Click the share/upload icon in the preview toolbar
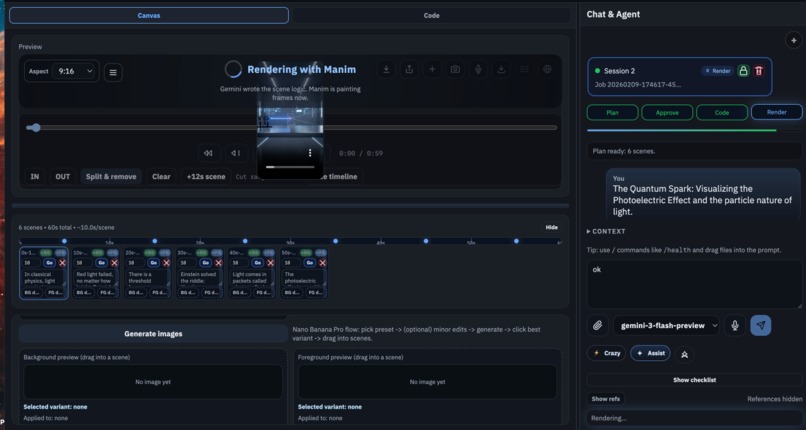Image resolution: width=806 pixels, height=430 pixels. (x=409, y=69)
